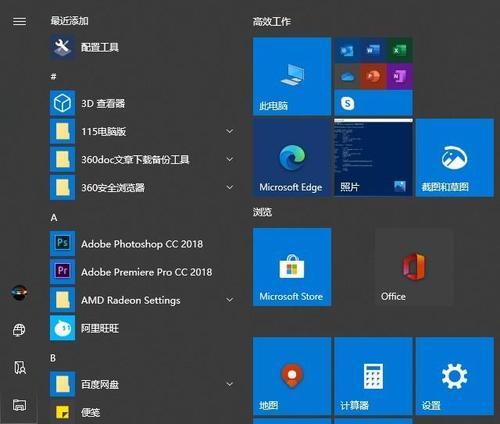Open 360doc文章下载备份工具 folder icon
Image resolution: width=500 pixels, height=424 pixels.
[x=62, y=159]
